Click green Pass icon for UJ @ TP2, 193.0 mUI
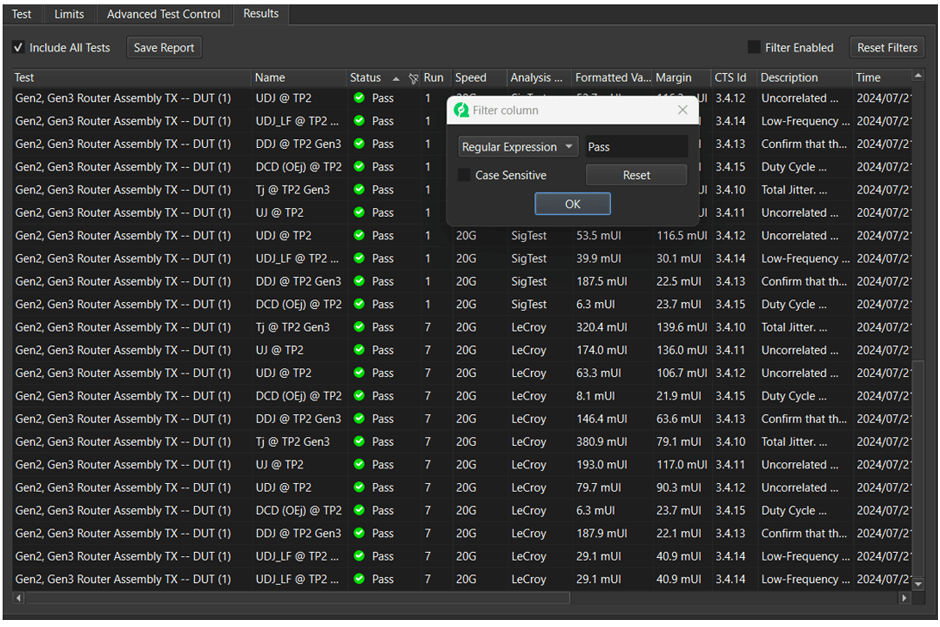This screenshot has width=940, height=627. (359, 465)
